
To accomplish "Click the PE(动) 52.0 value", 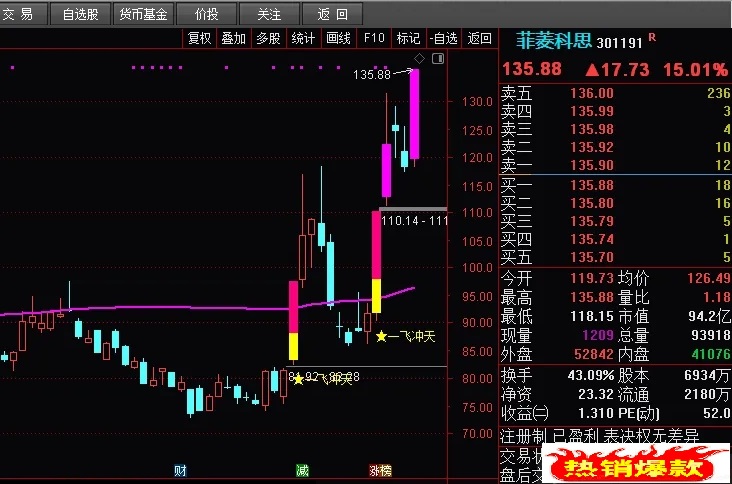I will click(x=716, y=413).
